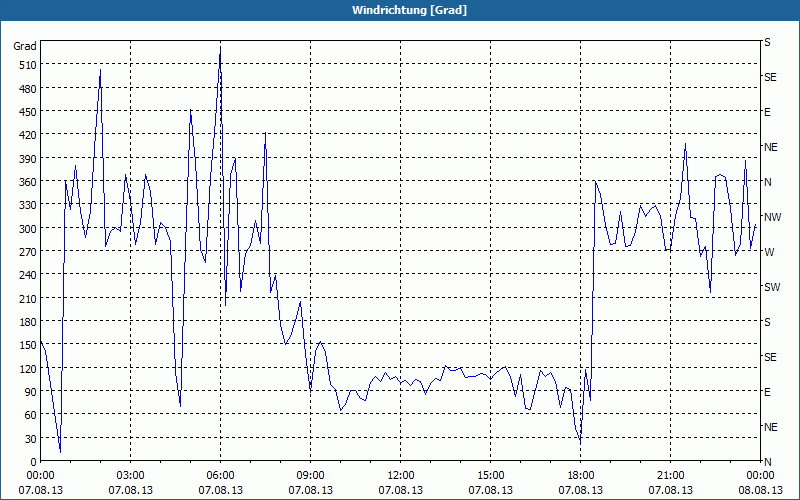The image size is (800, 500).
Task: Click the 00:00 label above 08.08.13
Action: tap(760, 476)
